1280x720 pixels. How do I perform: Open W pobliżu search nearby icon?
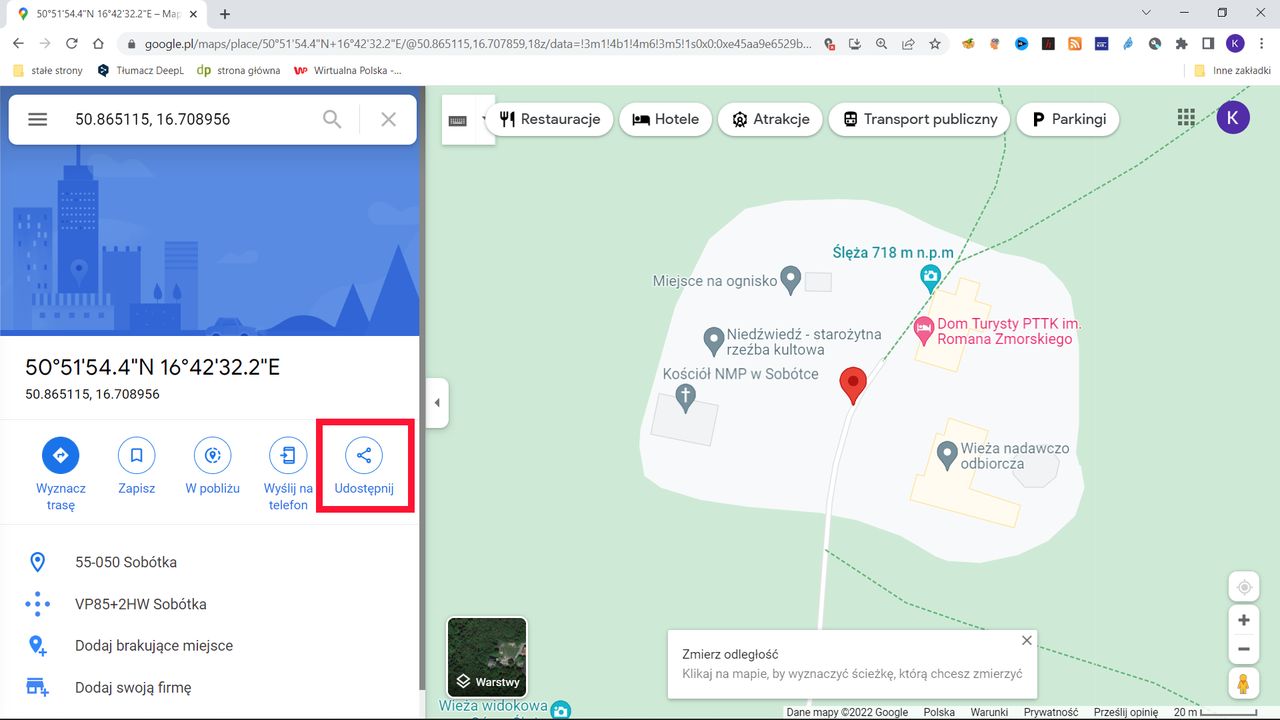point(212,455)
